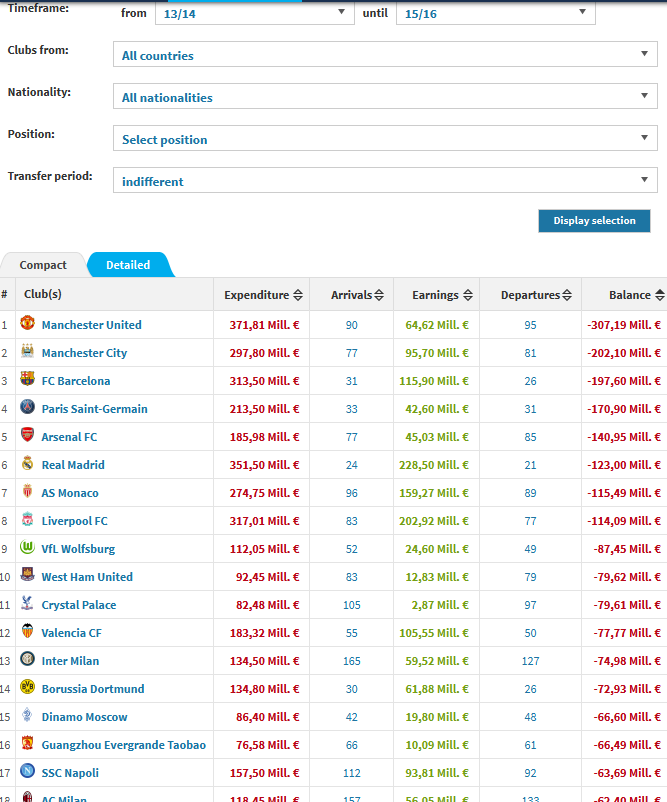The width and height of the screenshot is (667, 802).
Task: Open the All countries dropdown
Action: click(385, 55)
